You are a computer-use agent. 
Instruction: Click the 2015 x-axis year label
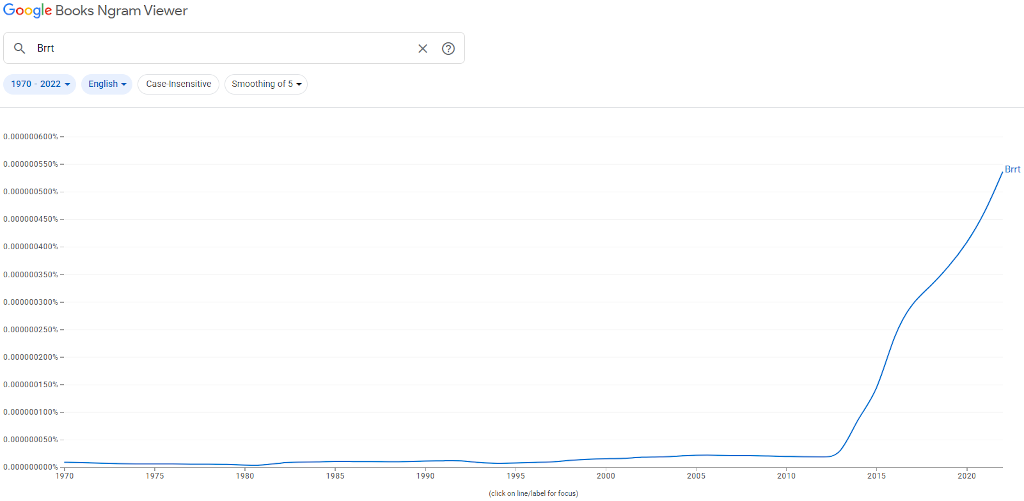(876, 475)
